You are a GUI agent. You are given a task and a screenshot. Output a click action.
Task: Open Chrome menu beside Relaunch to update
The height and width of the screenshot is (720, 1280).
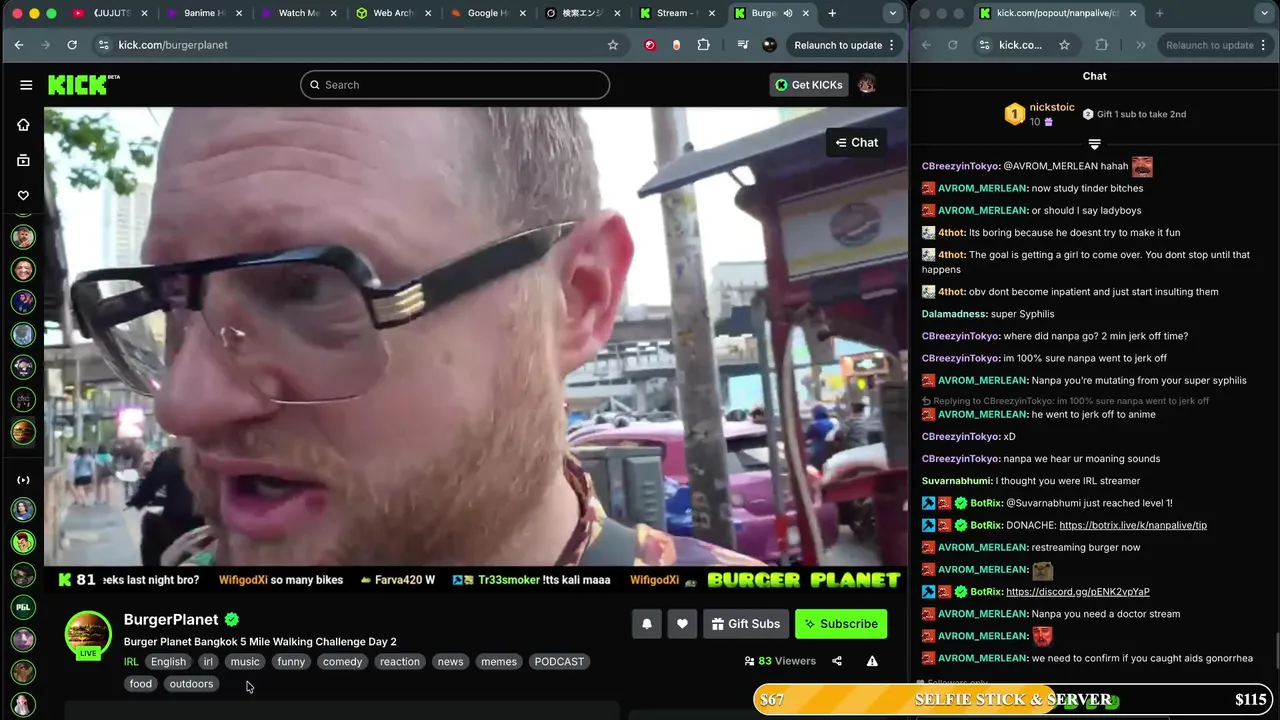892,45
